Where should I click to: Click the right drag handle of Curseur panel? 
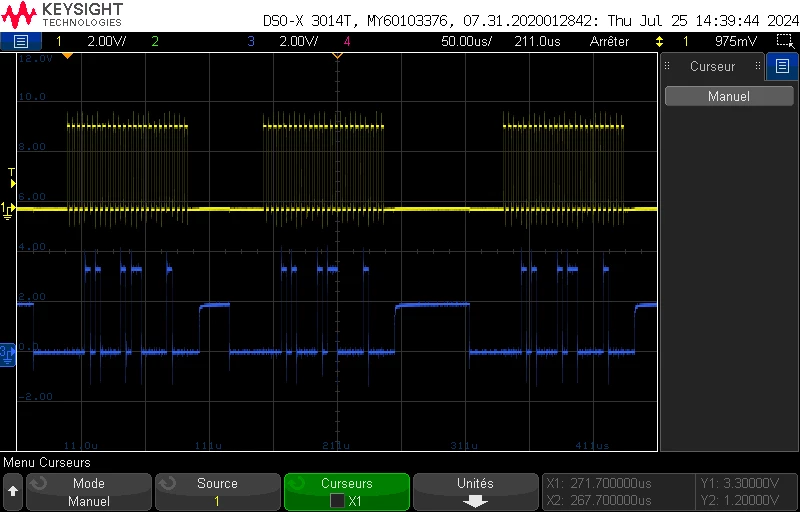pyautogui.click(x=758, y=66)
